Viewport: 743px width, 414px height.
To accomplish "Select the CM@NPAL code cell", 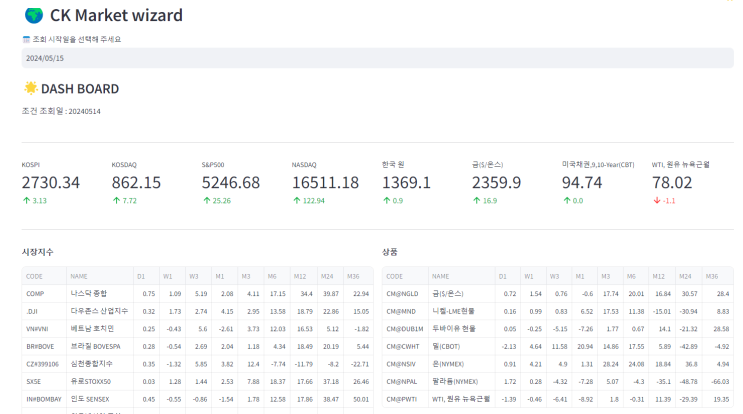I will point(405,381).
